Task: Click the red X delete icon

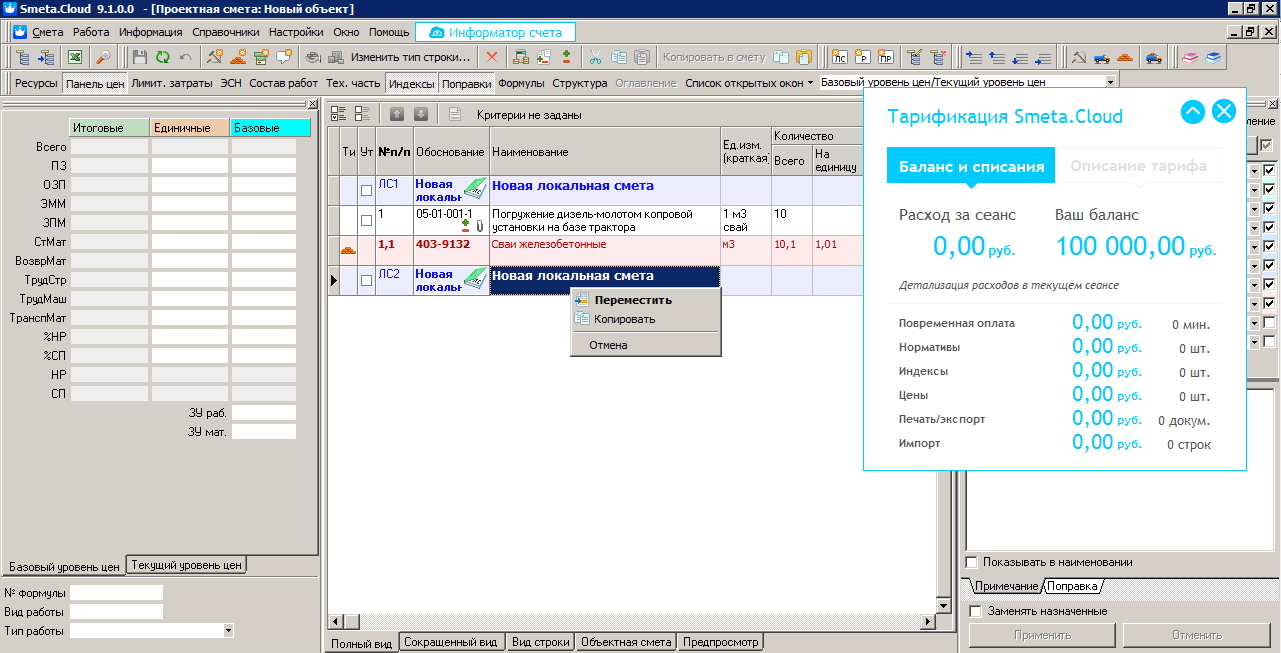Action: [x=491, y=58]
